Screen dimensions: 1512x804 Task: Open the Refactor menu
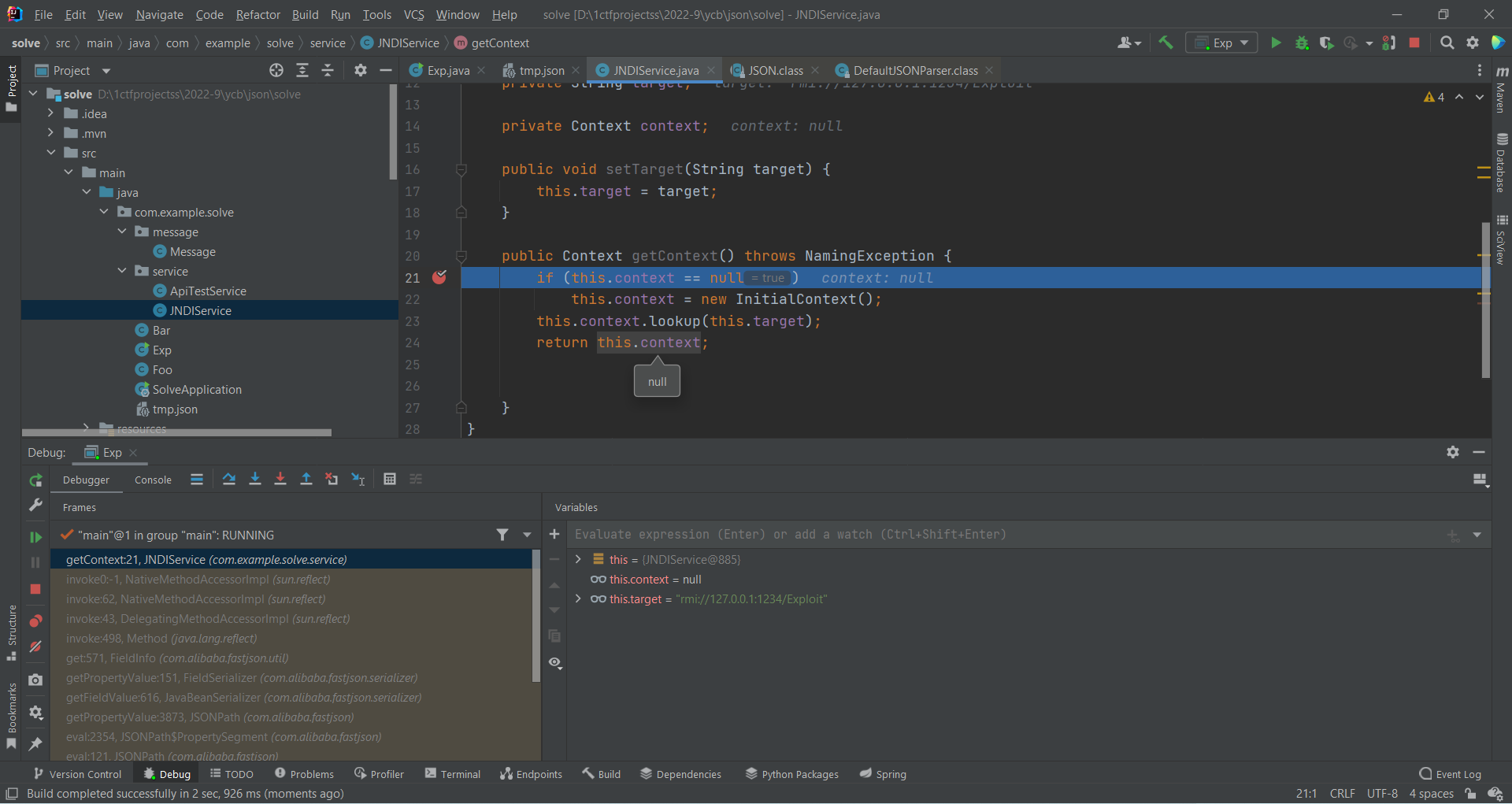258,14
